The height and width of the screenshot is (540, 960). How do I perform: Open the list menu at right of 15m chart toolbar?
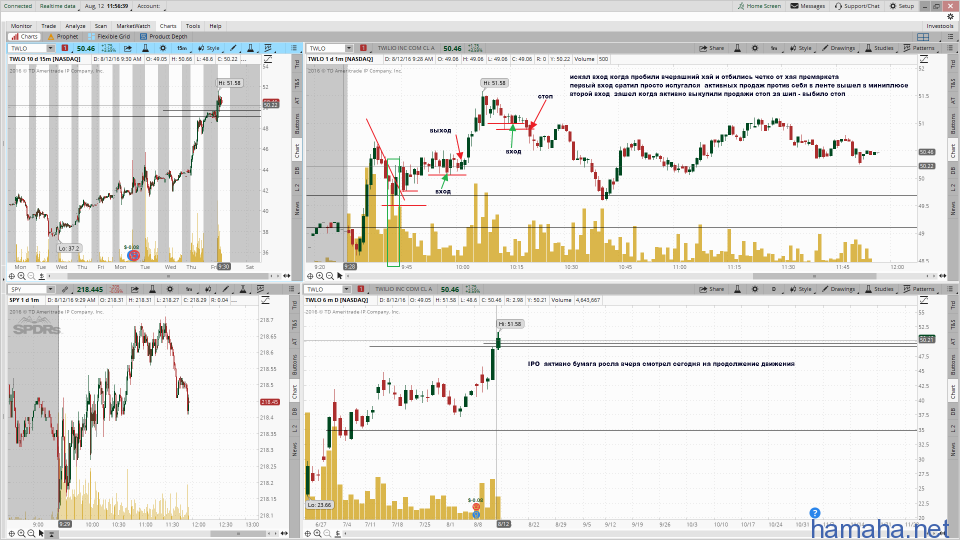pyautogui.click(x=294, y=48)
